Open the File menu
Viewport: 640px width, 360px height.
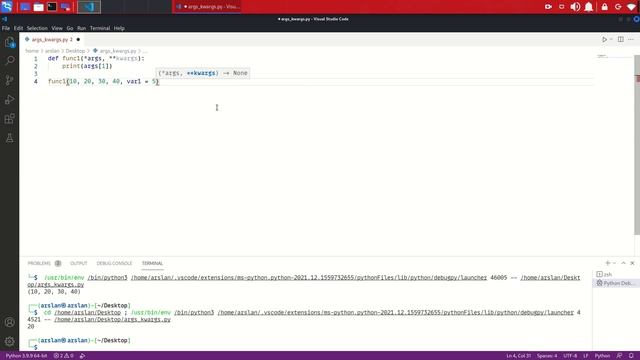pyautogui.click(x=6, y=28)
